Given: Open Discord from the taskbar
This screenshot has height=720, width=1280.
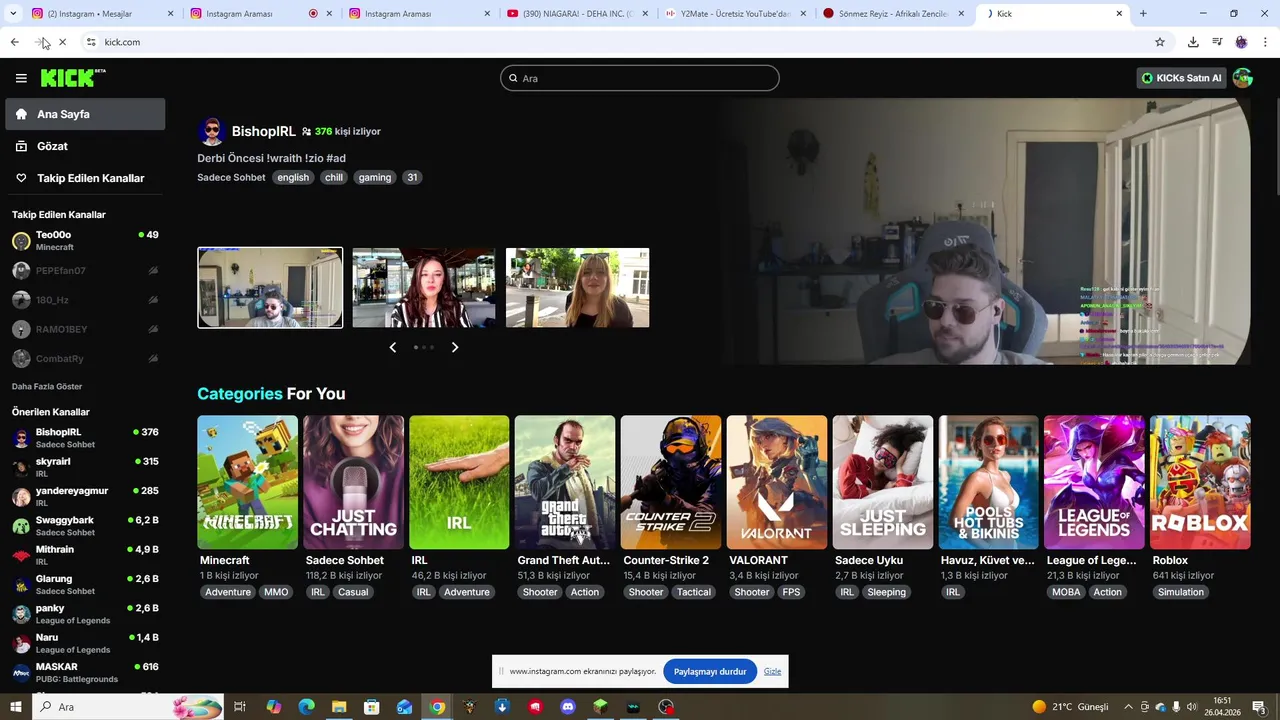Looking at the screenshot, I should (x=568, y=707).
